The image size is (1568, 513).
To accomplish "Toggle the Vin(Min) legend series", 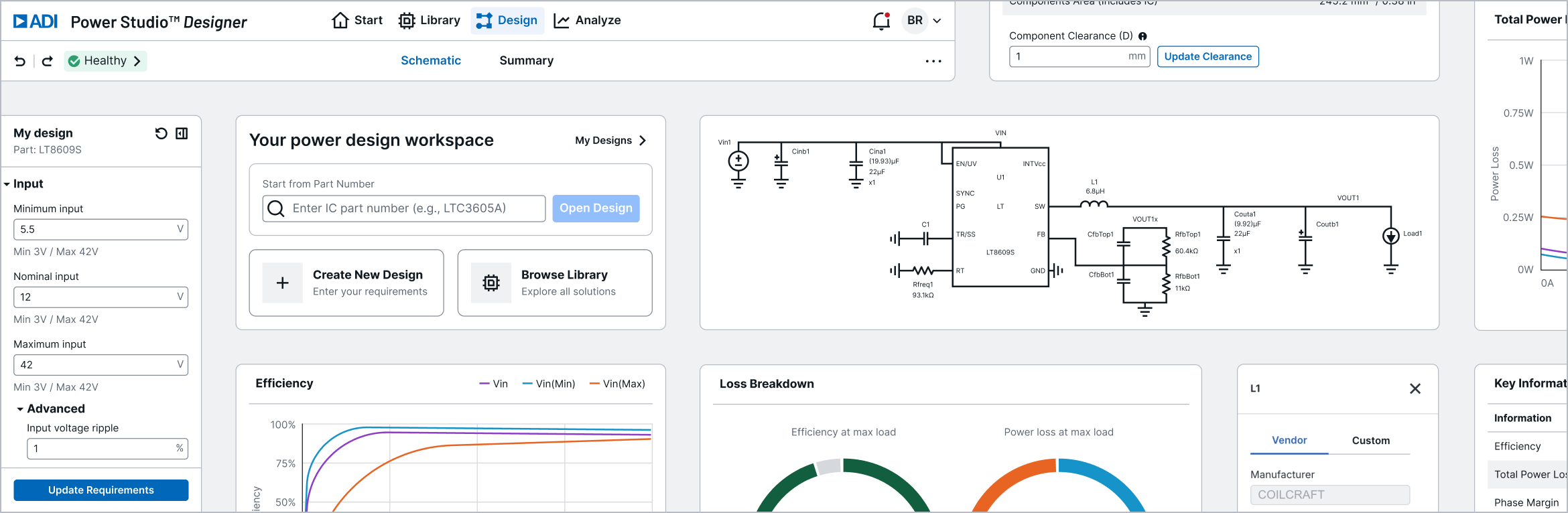I will pos(549,384).
